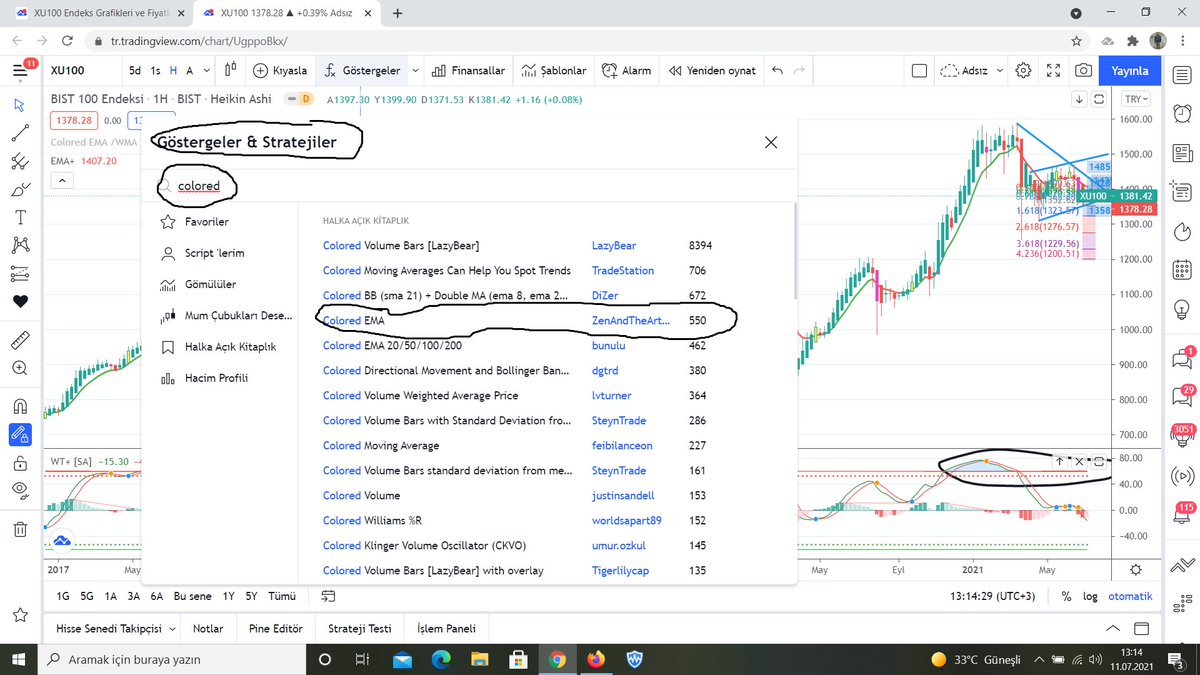
Task: Open Finansallar financials menu
Action: click(468, 71)
